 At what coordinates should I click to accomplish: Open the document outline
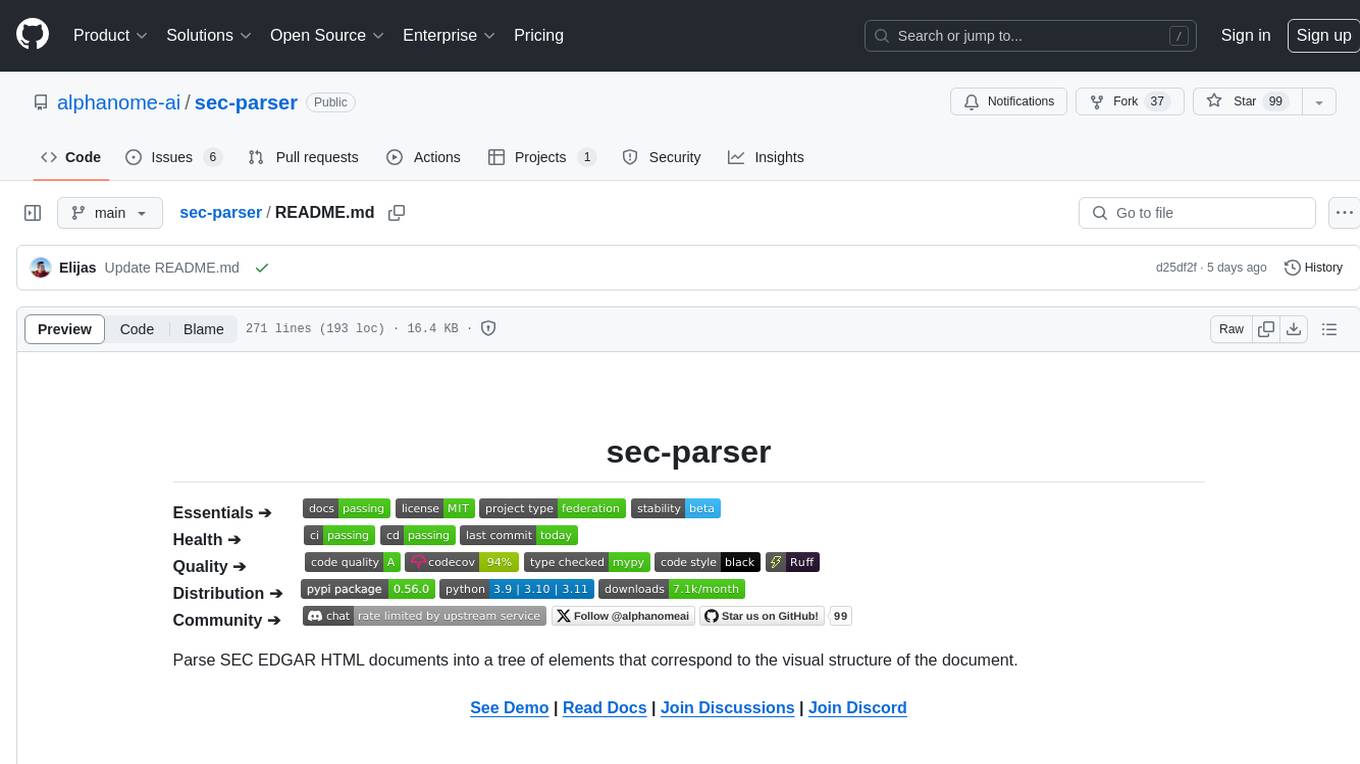pos(1329,329)
